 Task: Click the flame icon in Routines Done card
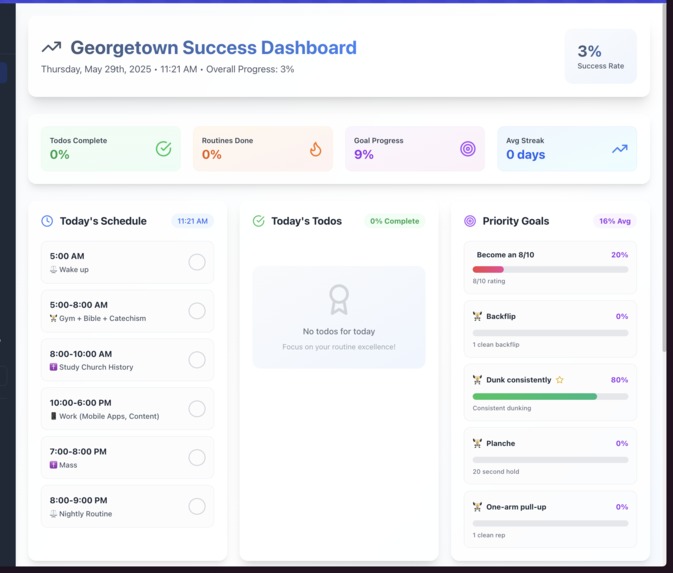click(x=315, y=149)
